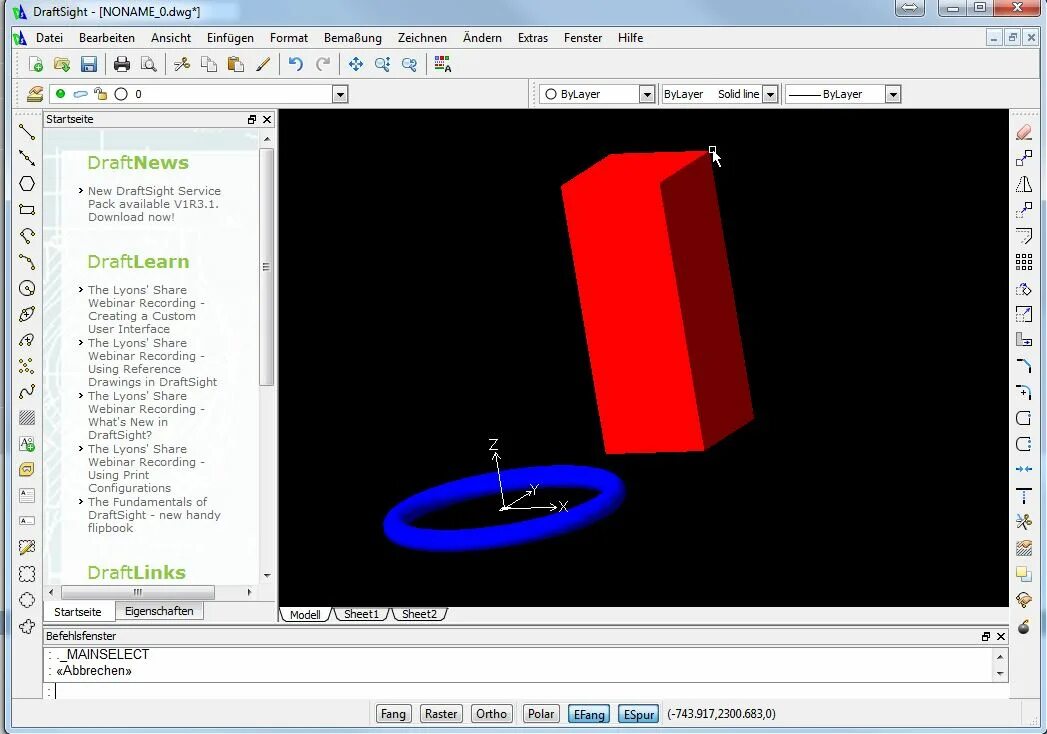Click Startseite panel vertical scrollbar thumb
The width and height of the screenshot is (1047, 734).
266,267
